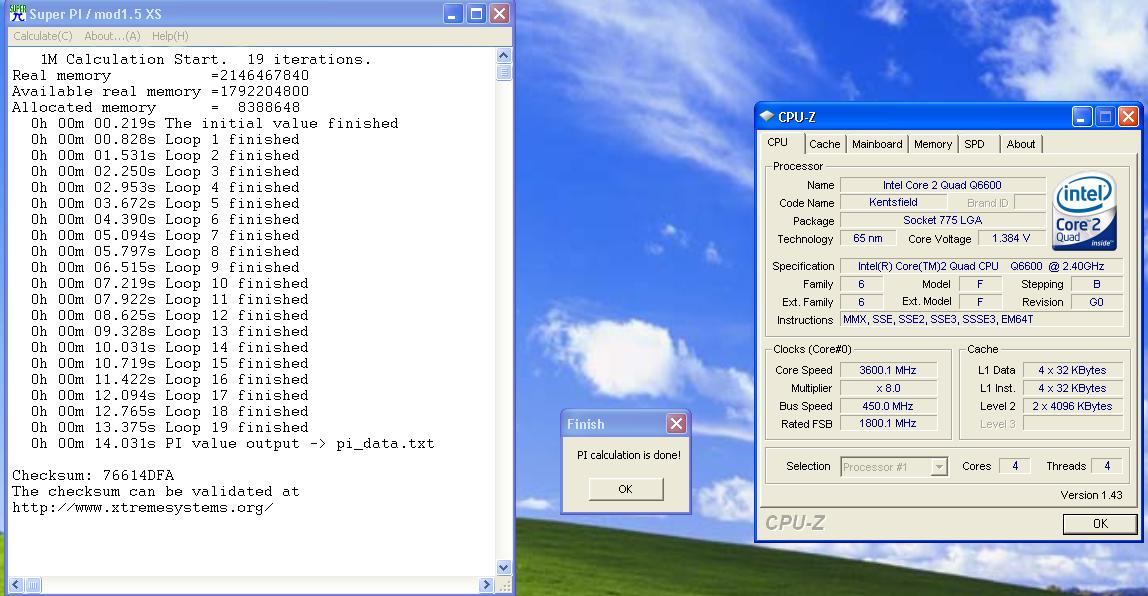Switch to the SPD tab in CPU-Z
Image resolution: width=1148 pixels, height=596 pixels.
974,144
